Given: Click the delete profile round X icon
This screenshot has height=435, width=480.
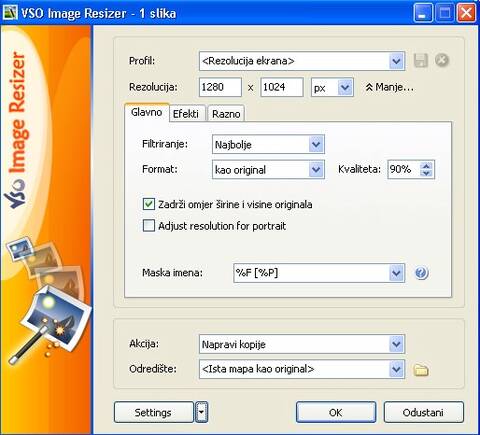Looking at the screenshot, I should tap(442, 60).
